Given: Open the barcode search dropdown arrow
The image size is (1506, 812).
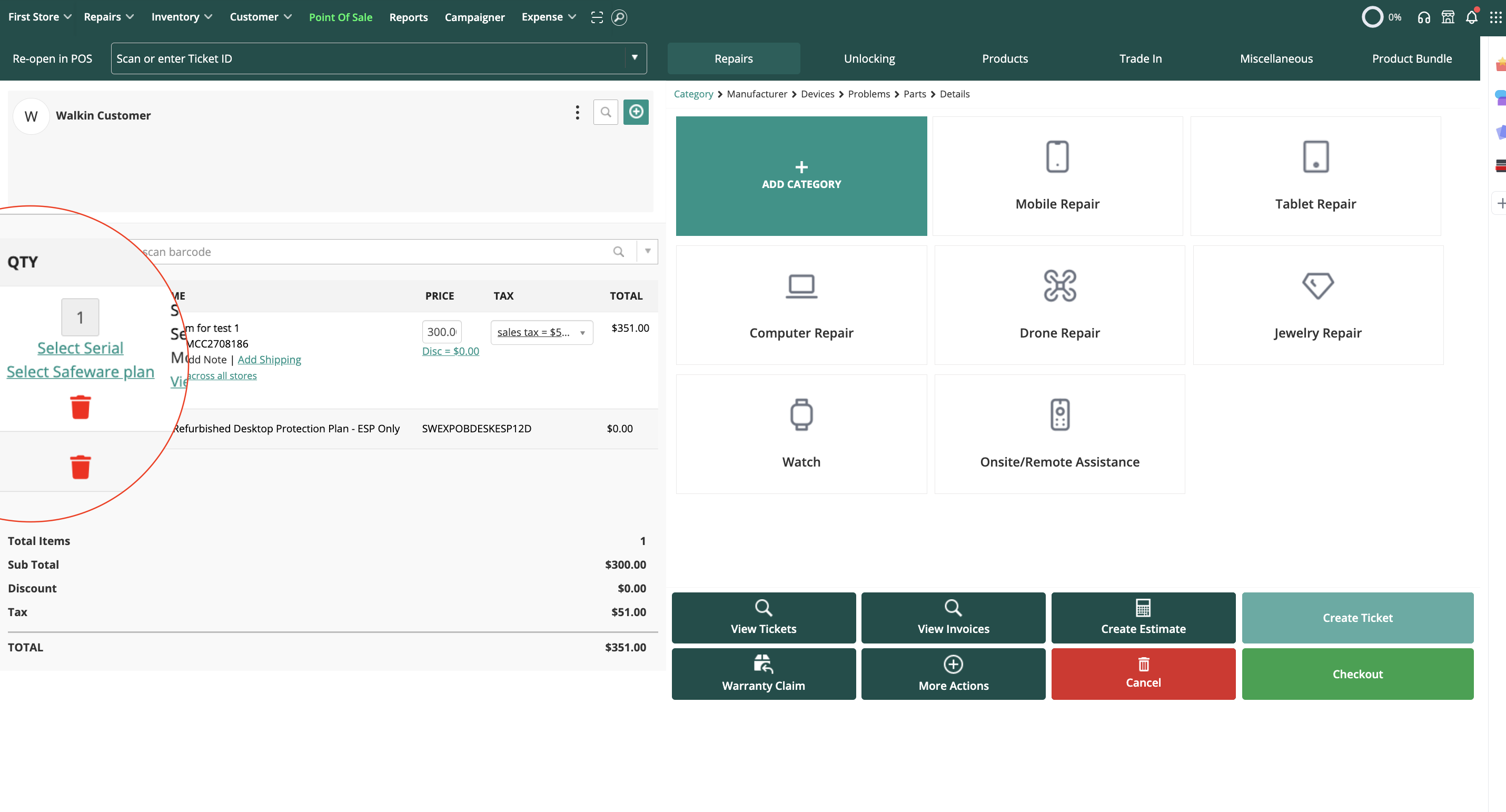Looking at the screenshot, I should [x=648, y=251].
